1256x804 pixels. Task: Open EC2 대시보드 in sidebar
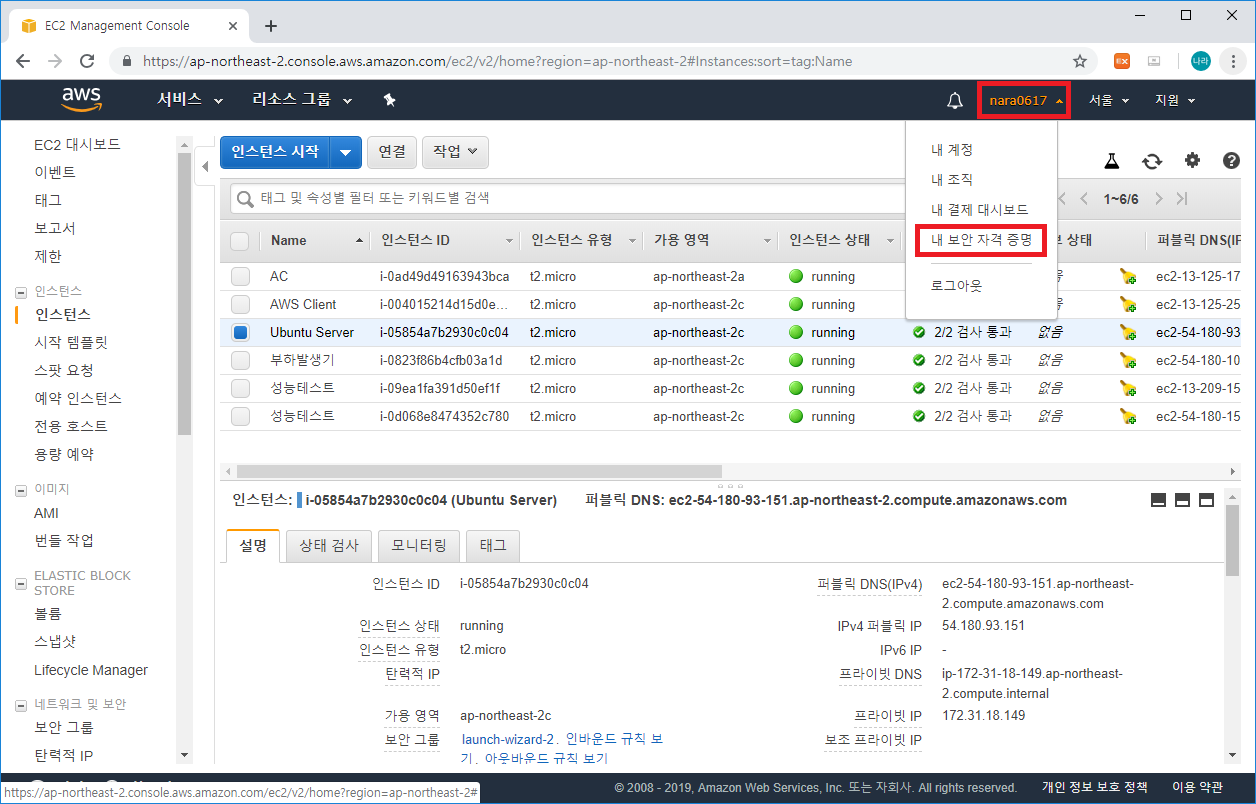tap(77, 144)
